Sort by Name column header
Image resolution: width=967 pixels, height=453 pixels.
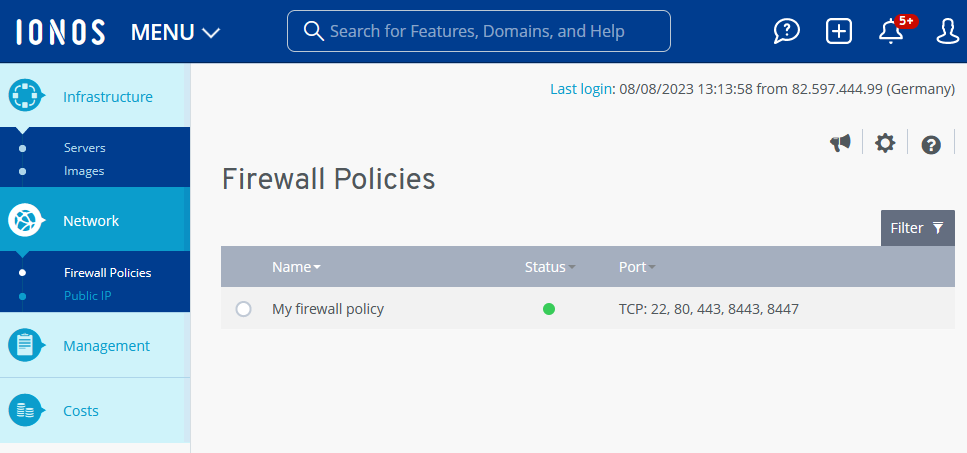(x=296, y=267)
